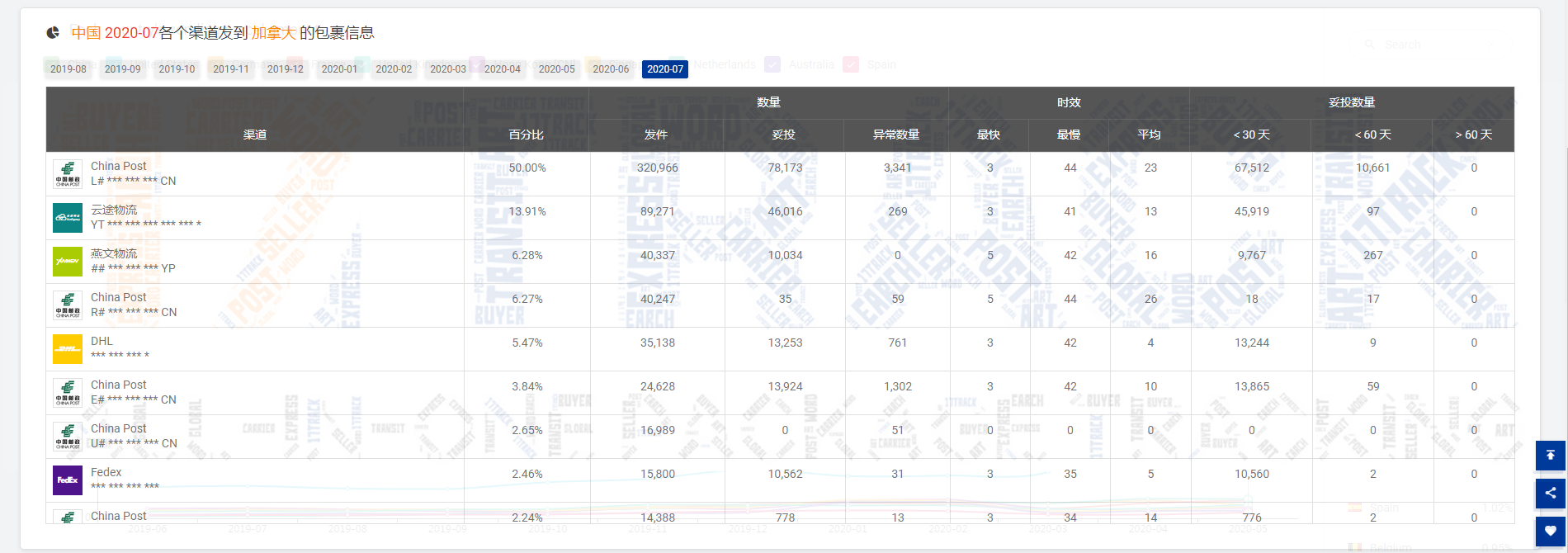Click the 320,966 sent count cell

pos(658,168)
